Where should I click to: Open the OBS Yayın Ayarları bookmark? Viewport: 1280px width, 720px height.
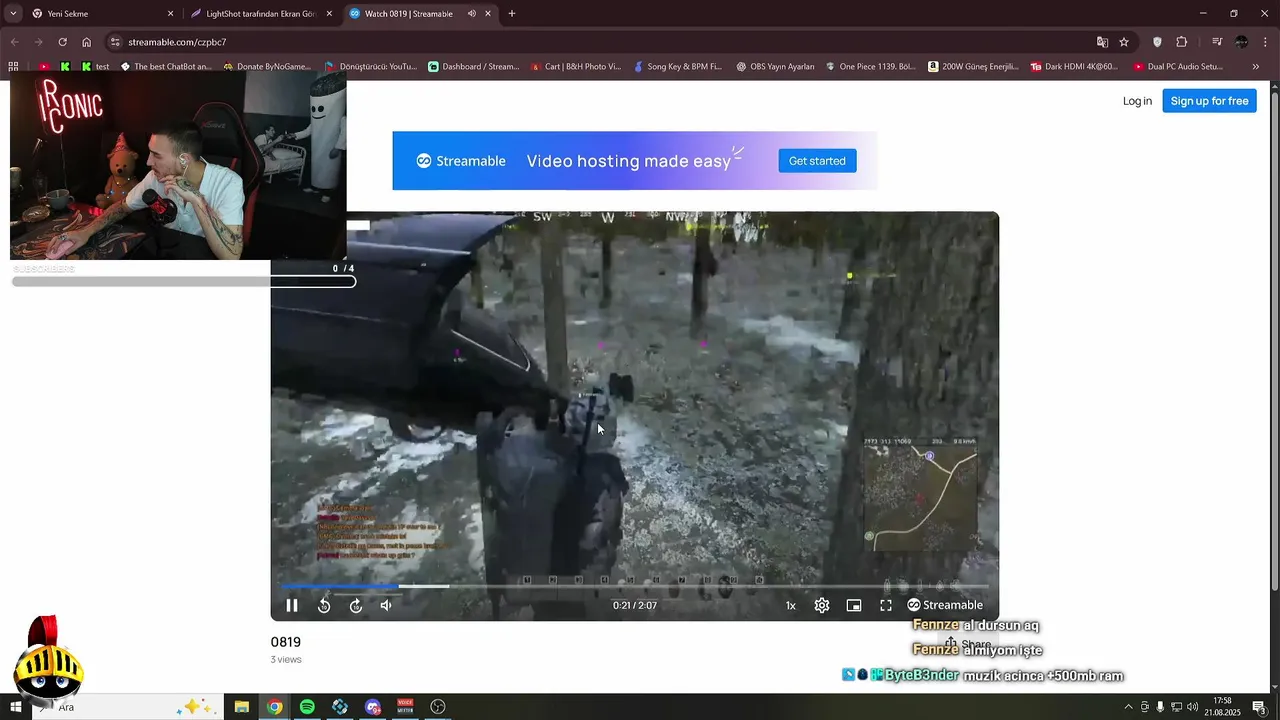pyautogui.click(x=775, y=67)
